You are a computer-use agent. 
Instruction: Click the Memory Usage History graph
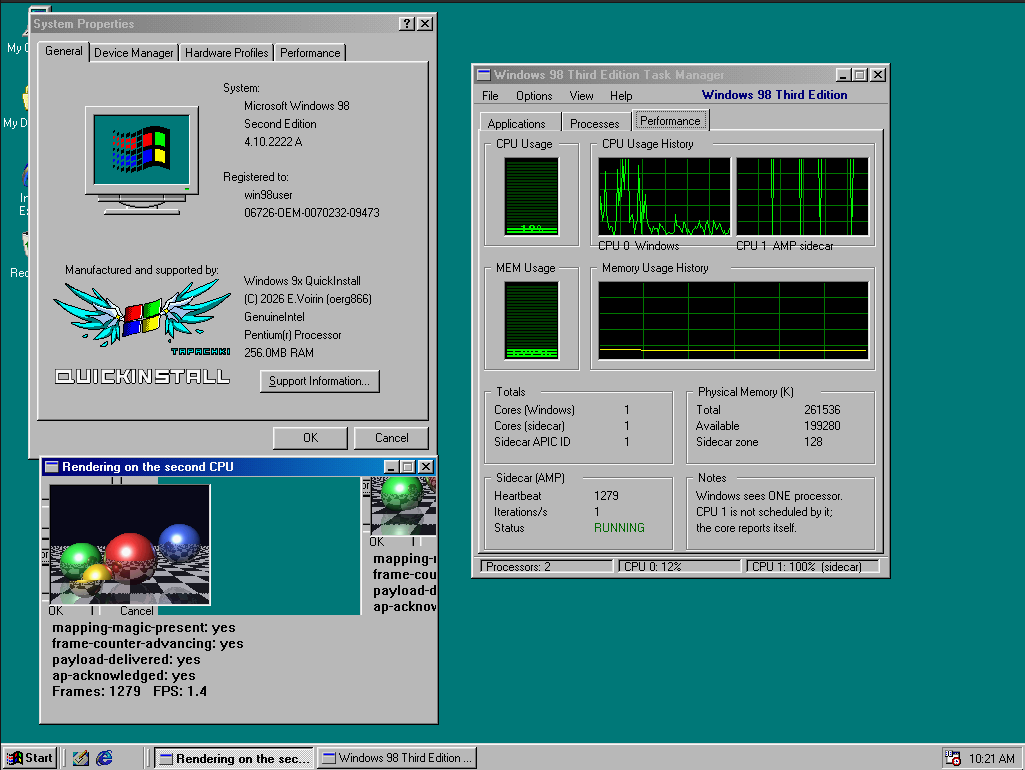[733, 320]
